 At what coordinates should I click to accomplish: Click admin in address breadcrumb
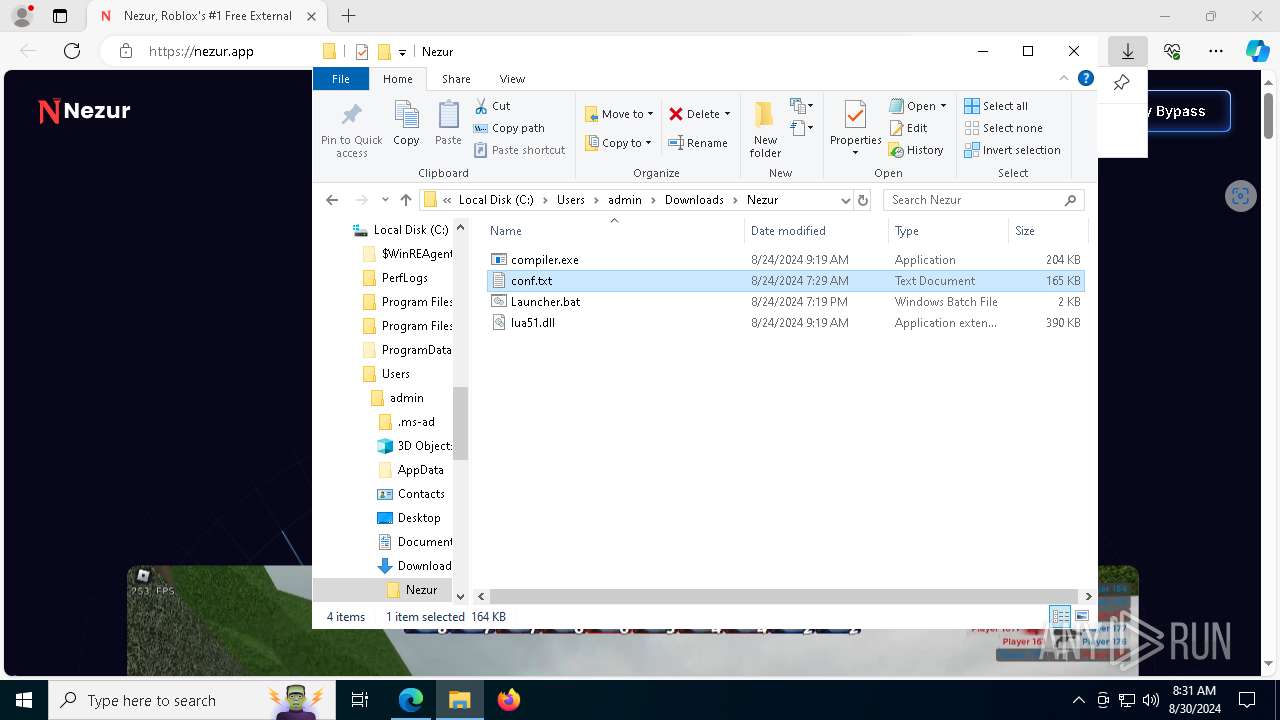point(625,200)
